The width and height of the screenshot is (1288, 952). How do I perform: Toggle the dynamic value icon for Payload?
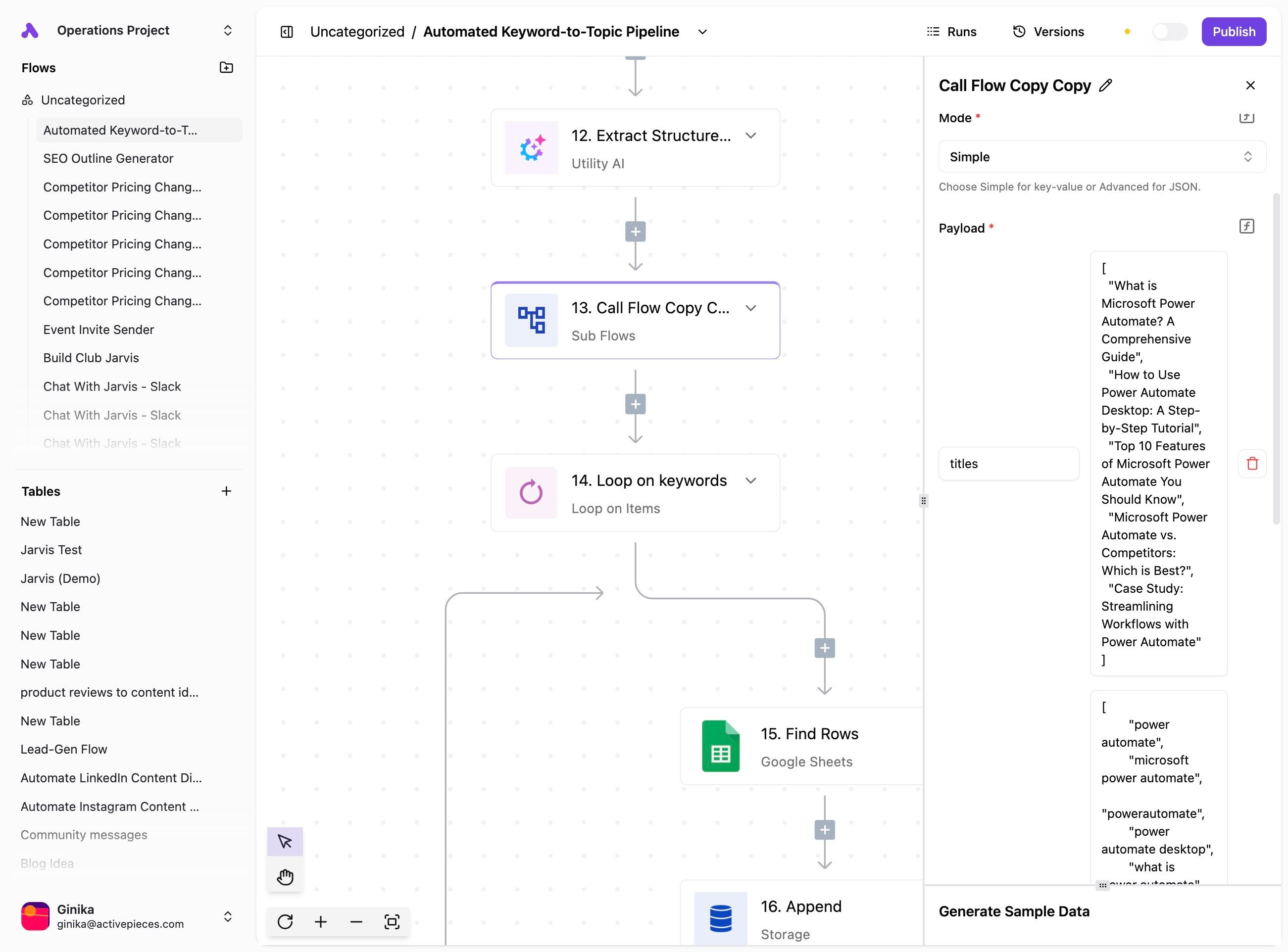tap(1246, 227)
